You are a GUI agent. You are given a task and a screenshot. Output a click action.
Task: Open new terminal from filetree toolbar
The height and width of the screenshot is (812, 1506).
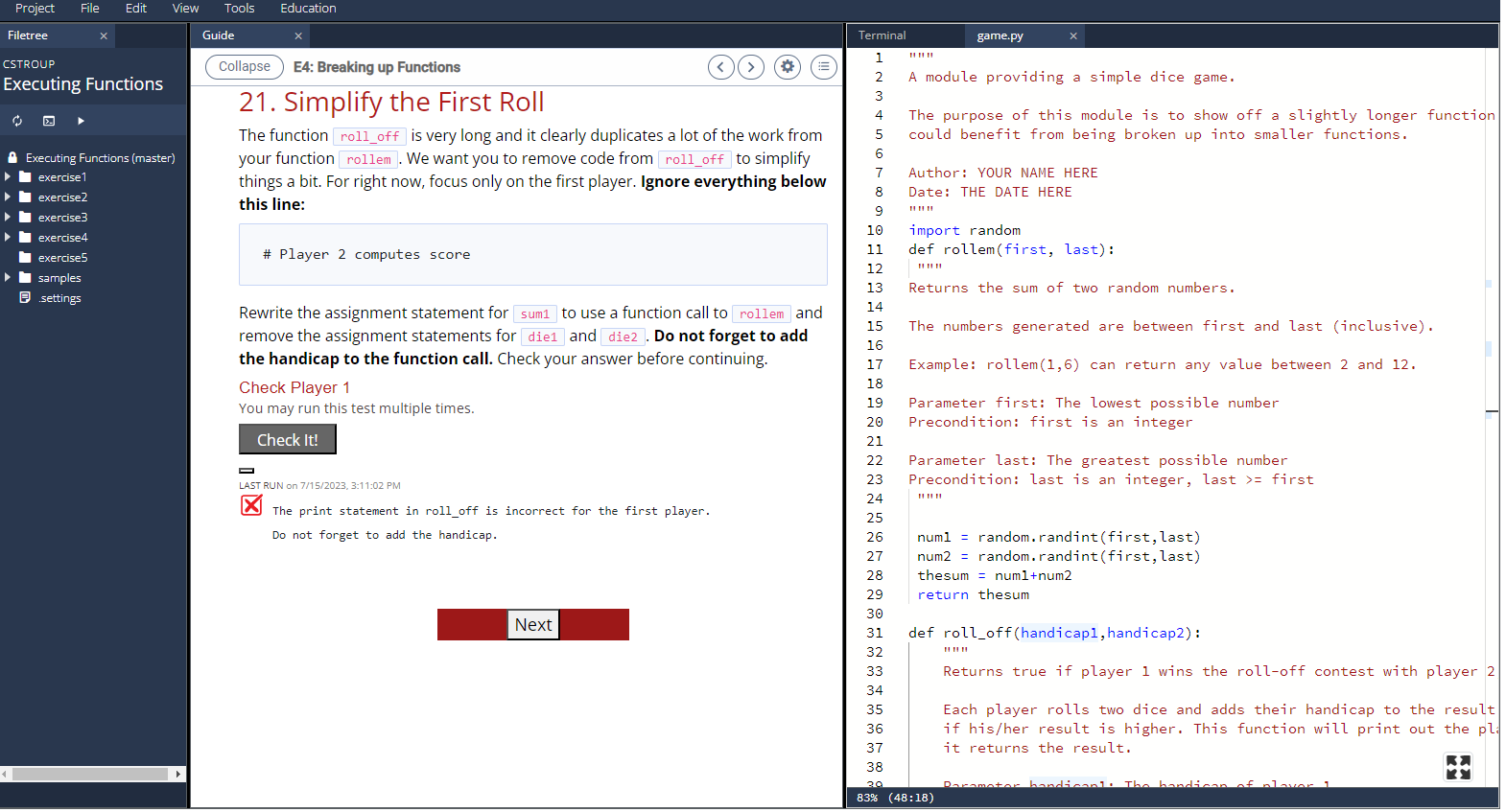tap(49, 121)
